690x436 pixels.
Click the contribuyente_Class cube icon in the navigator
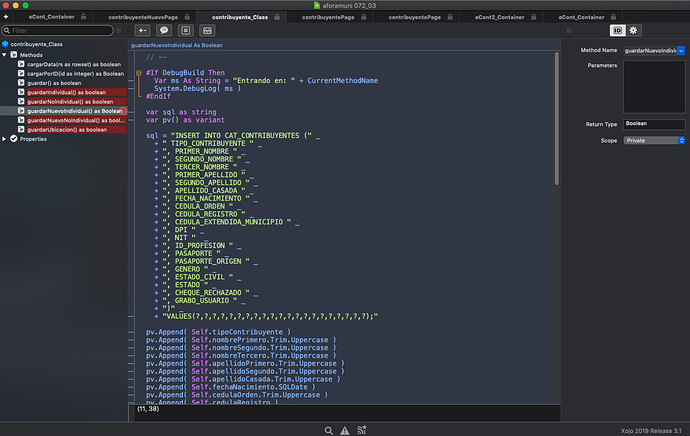click(x=5, y=44)
